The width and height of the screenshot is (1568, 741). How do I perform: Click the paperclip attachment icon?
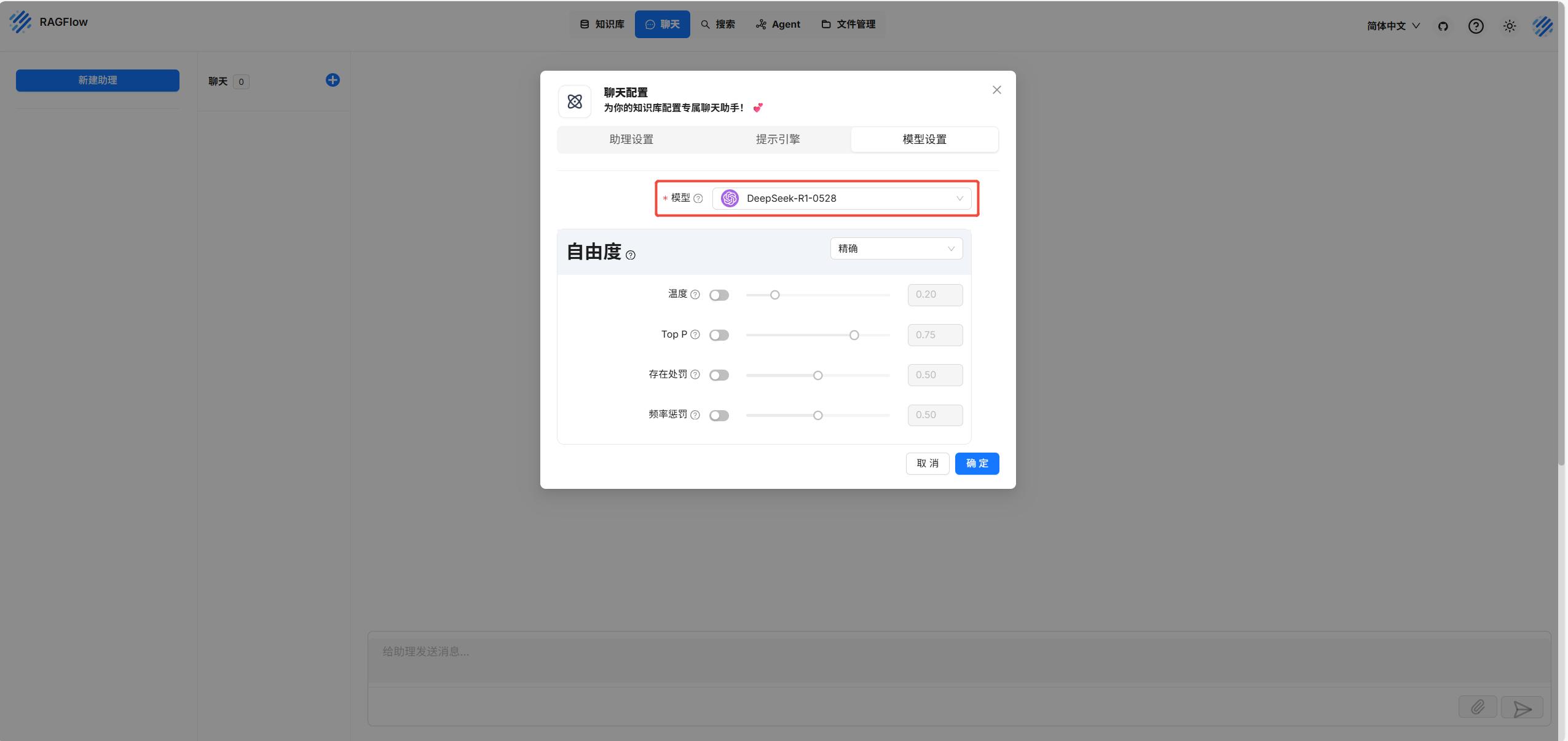(1477, 707)
